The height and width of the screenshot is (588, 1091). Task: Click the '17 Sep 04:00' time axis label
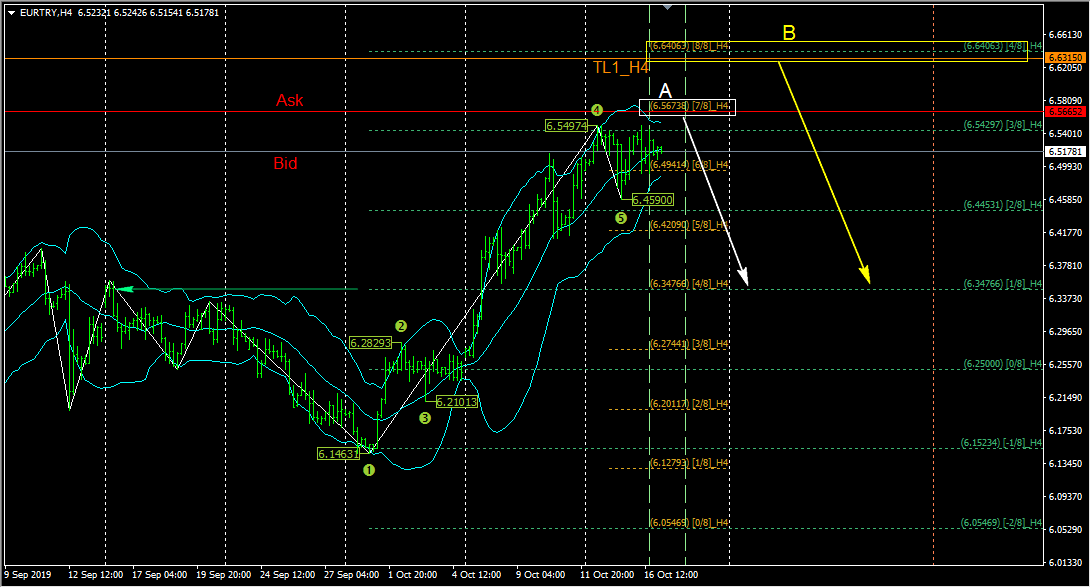pyautogui.click(x=159, y=575)
